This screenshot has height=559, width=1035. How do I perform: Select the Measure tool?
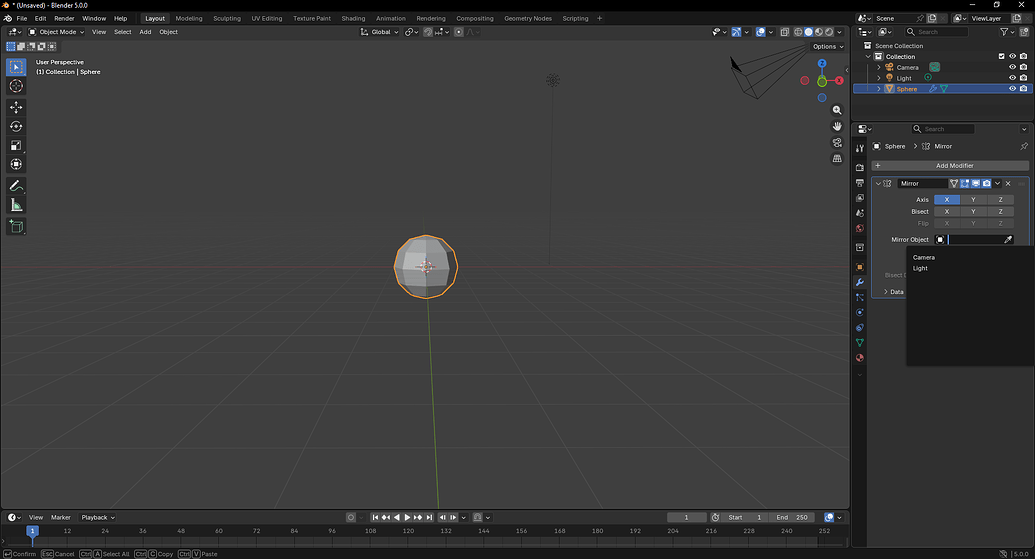[16, 205]
